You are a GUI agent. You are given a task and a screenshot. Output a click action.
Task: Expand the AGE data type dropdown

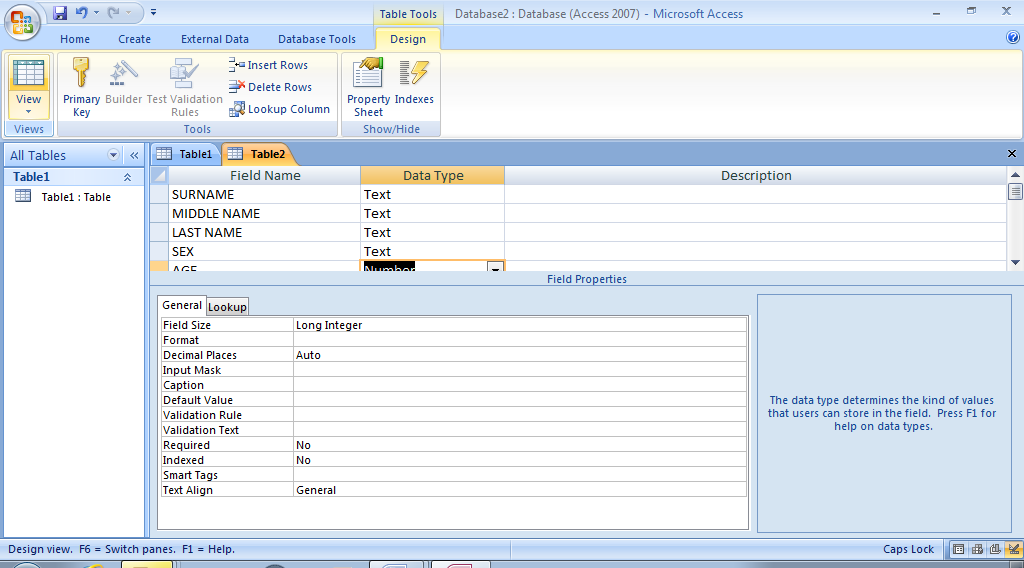[495, 268]
